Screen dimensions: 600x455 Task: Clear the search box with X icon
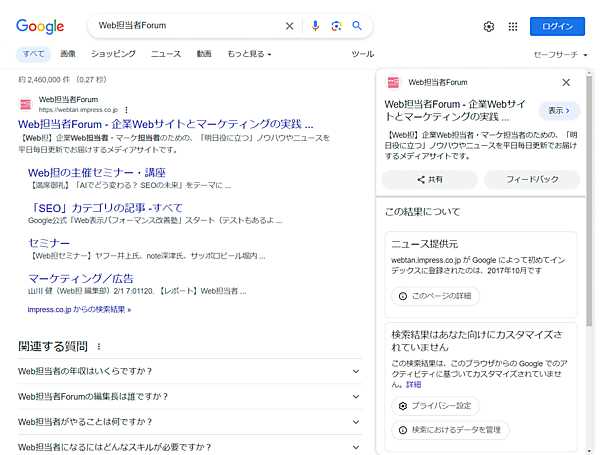point(290,26)
